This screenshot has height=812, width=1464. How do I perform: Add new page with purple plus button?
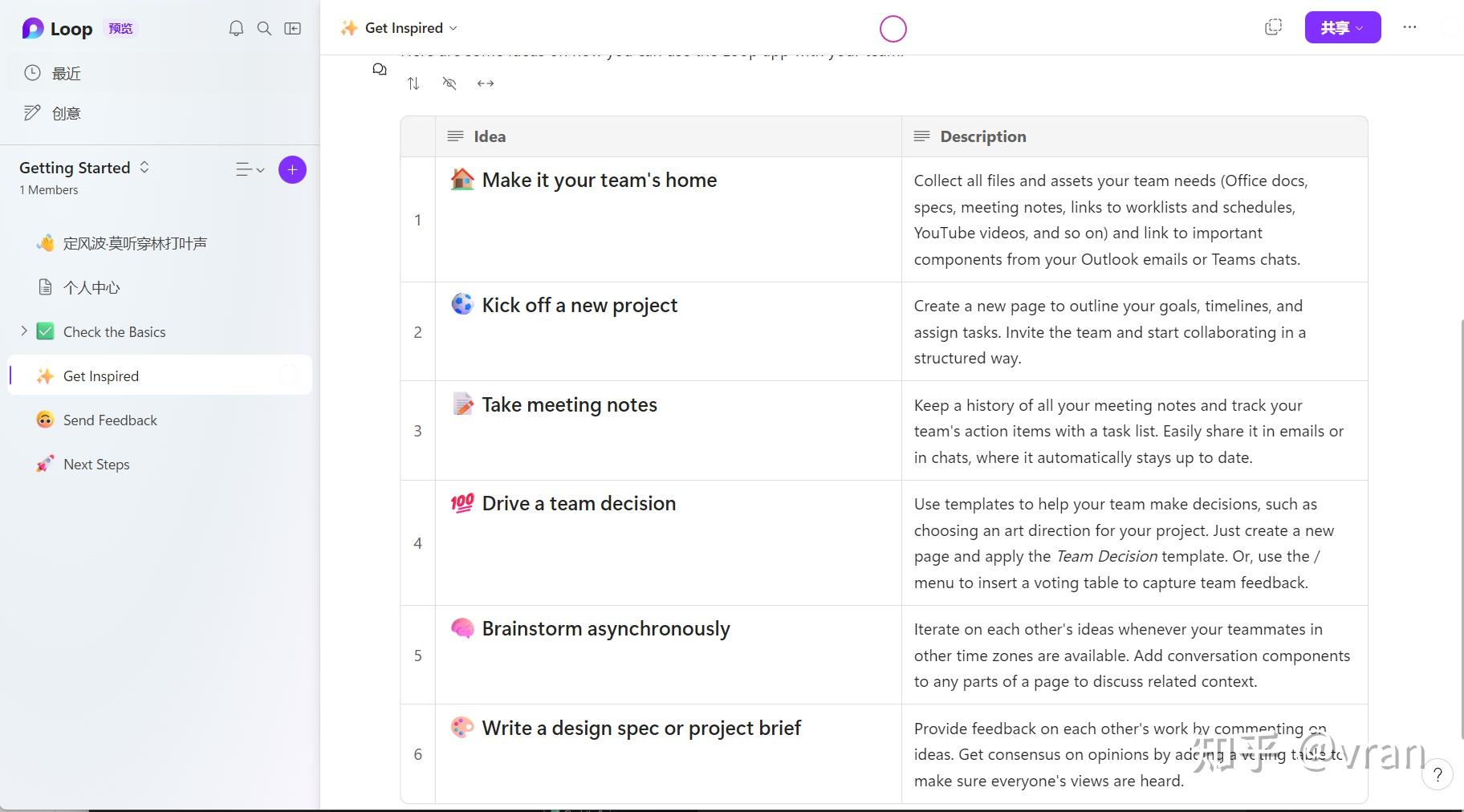292,169
